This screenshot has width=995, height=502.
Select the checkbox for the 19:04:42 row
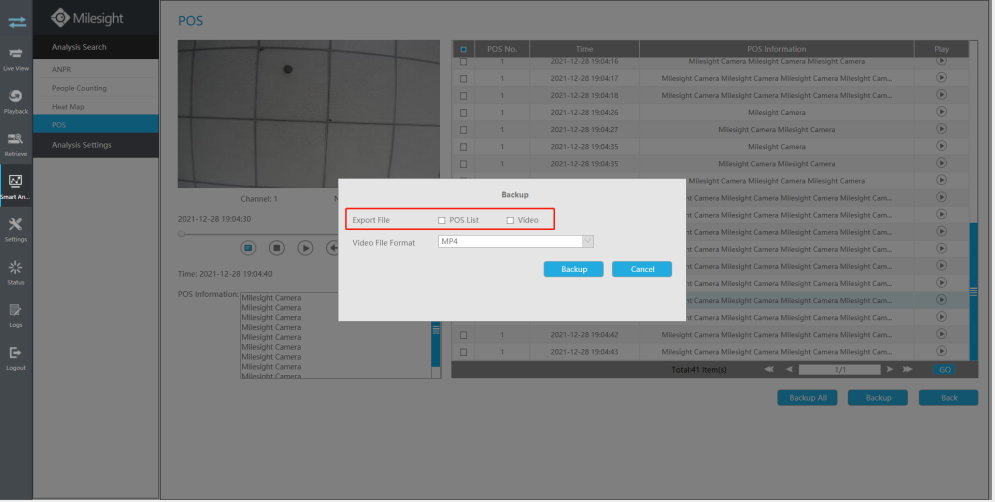[x=463, y=335]
